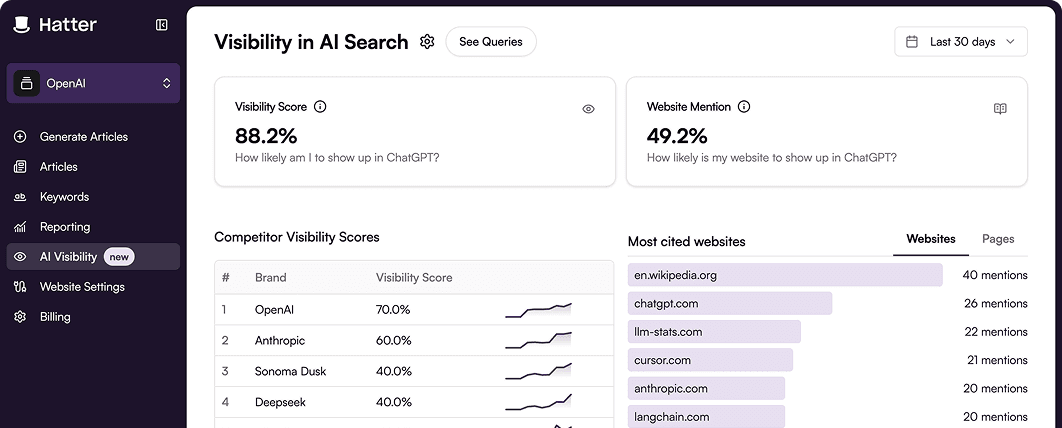The height and width of the screenshot is (428, 1062).
Task: Click the cursor.com citation bar
Action: click(710, 360)
